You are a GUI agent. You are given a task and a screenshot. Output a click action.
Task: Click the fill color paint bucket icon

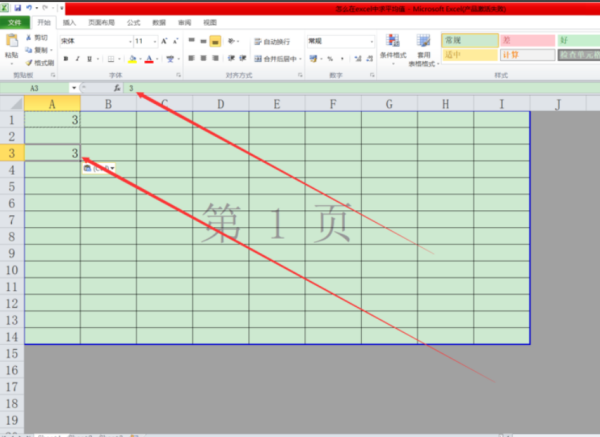click(x=132, y=59)
